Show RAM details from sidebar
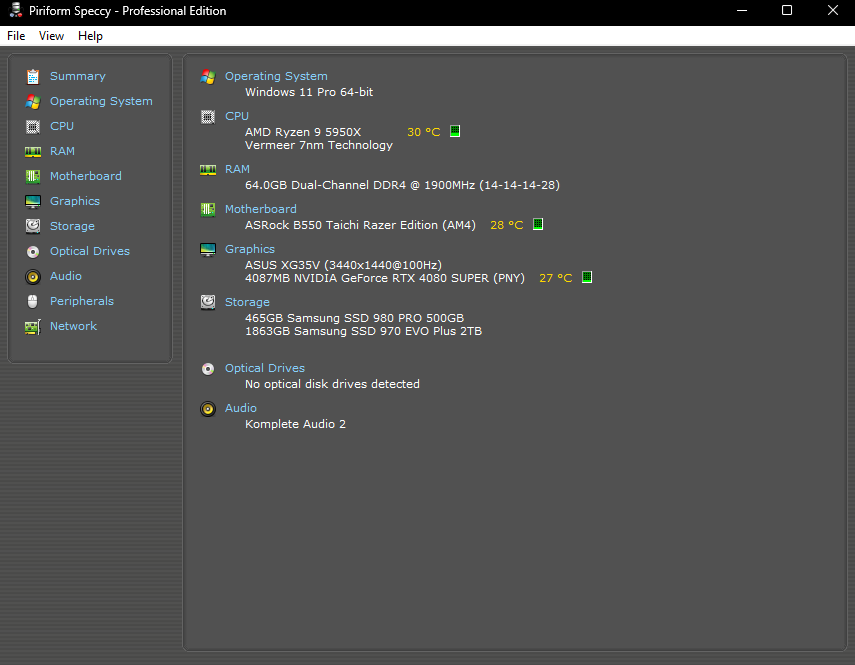This screenshot has width=855, height=665. point(62,151)
